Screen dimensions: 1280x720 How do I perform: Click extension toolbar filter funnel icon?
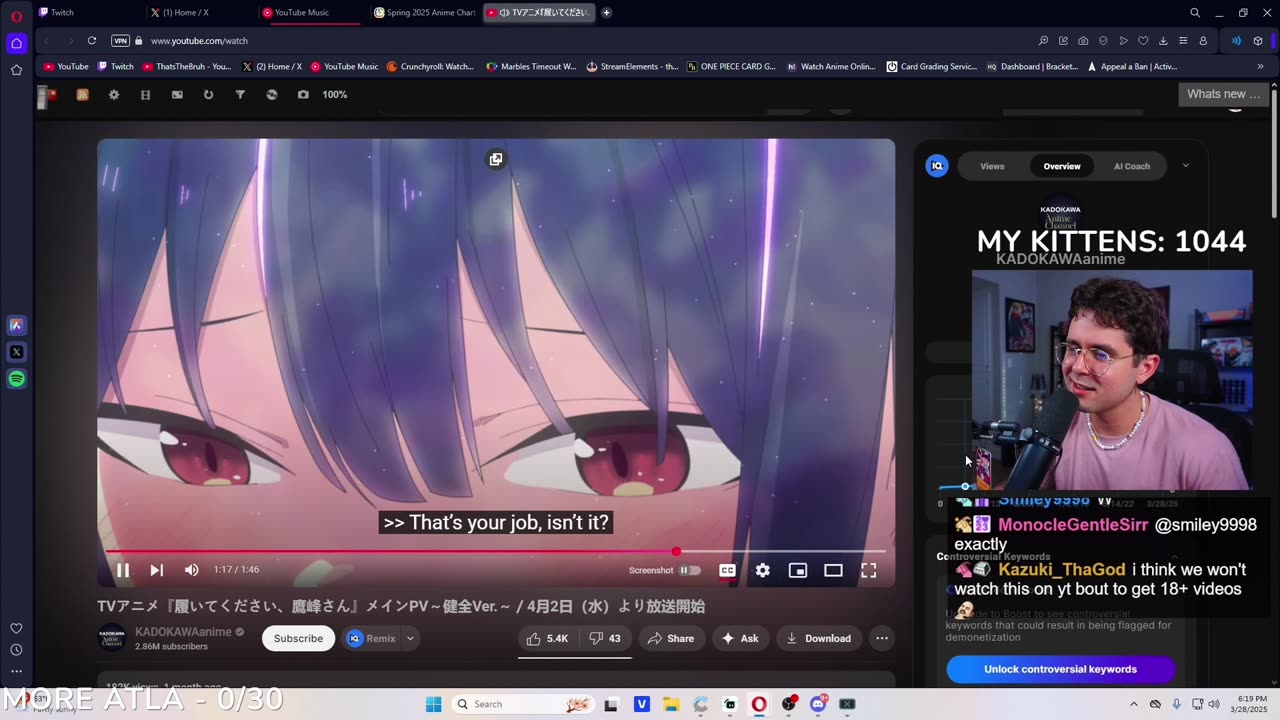click(240, 94)
